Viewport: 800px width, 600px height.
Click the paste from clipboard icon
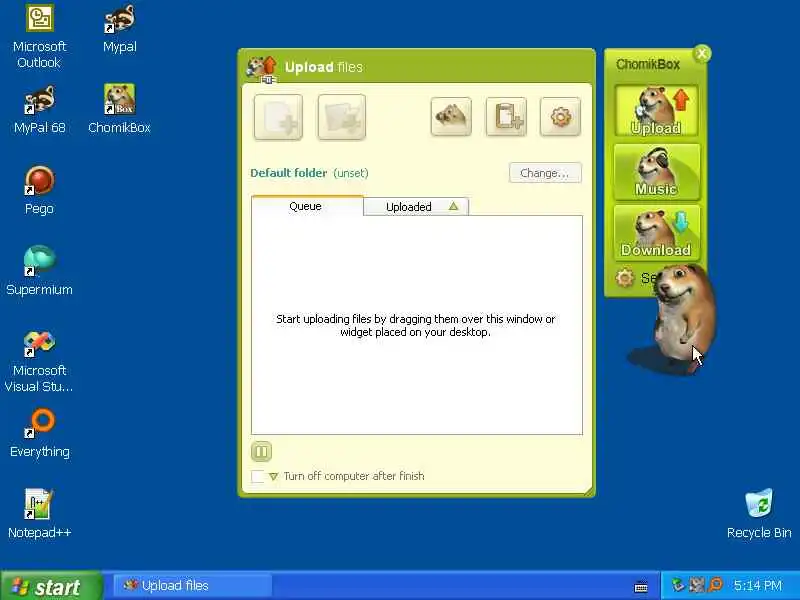(x=506, y=117)
